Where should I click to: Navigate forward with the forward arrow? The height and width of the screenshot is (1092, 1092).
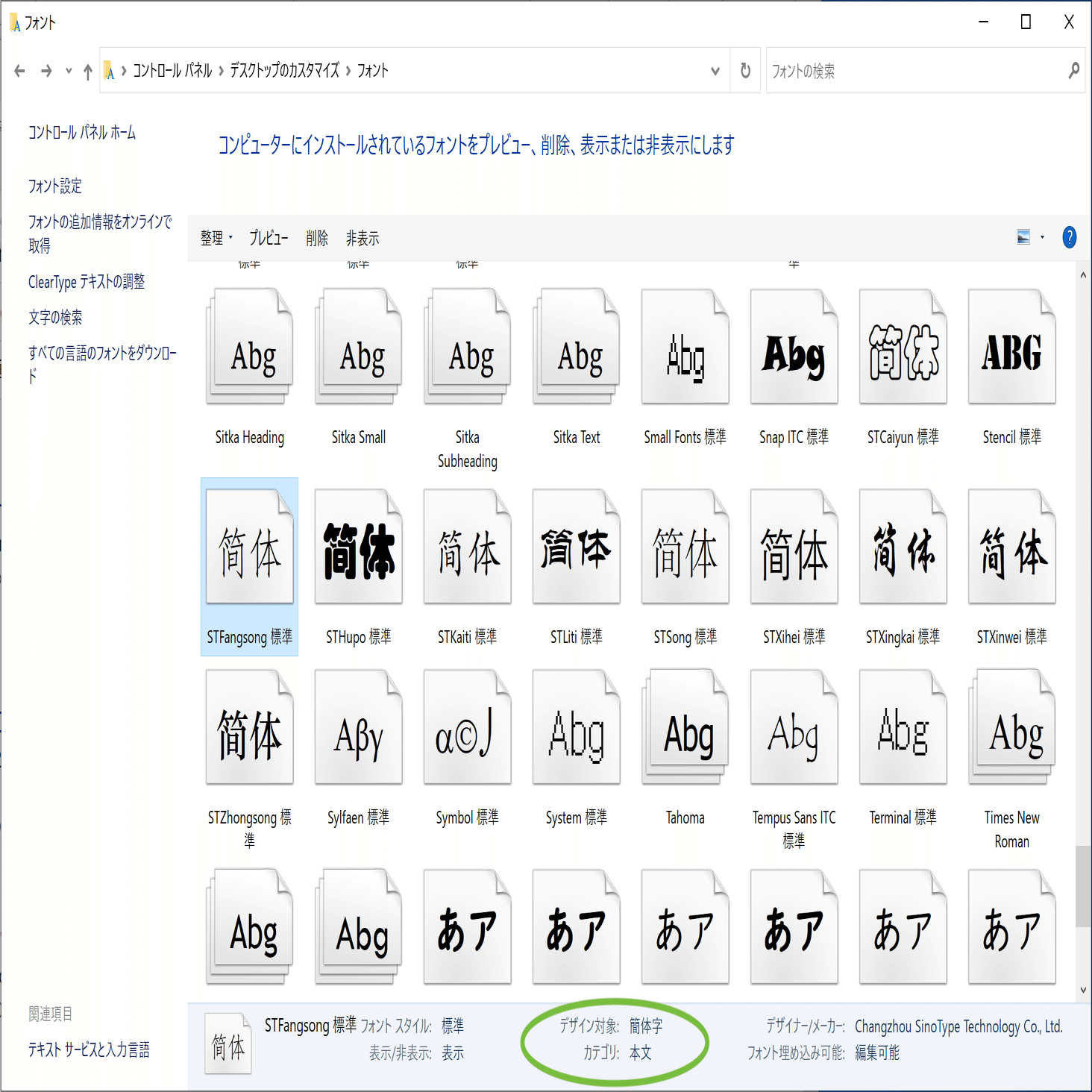coord(46,71)
